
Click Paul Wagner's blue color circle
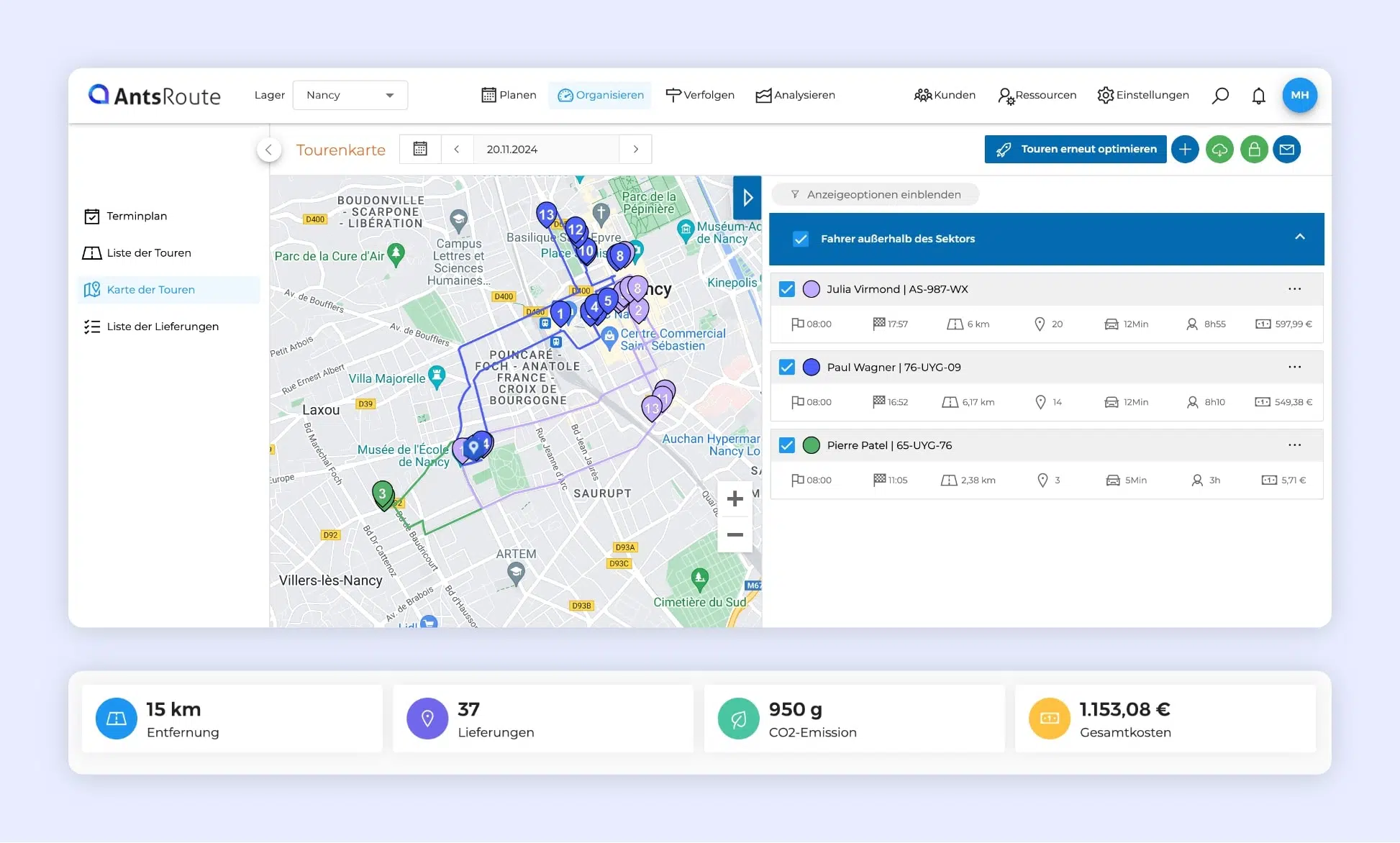[x=812, y=368]
